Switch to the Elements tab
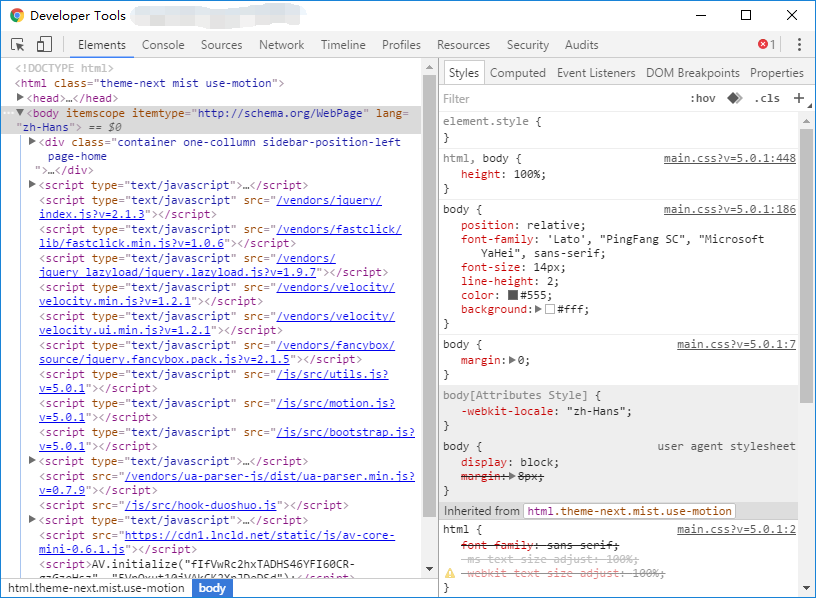816x598 pixels. 102,45
